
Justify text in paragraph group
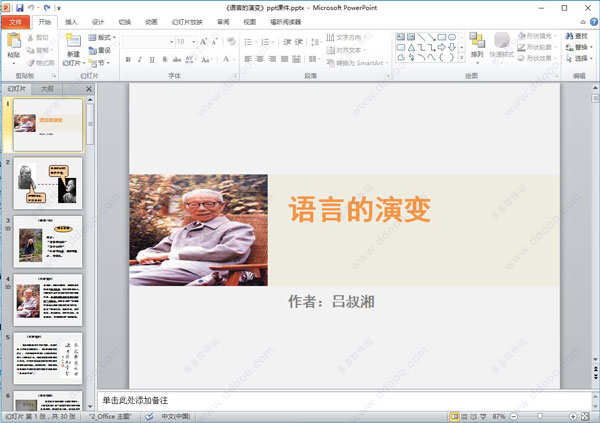(284, 59)
